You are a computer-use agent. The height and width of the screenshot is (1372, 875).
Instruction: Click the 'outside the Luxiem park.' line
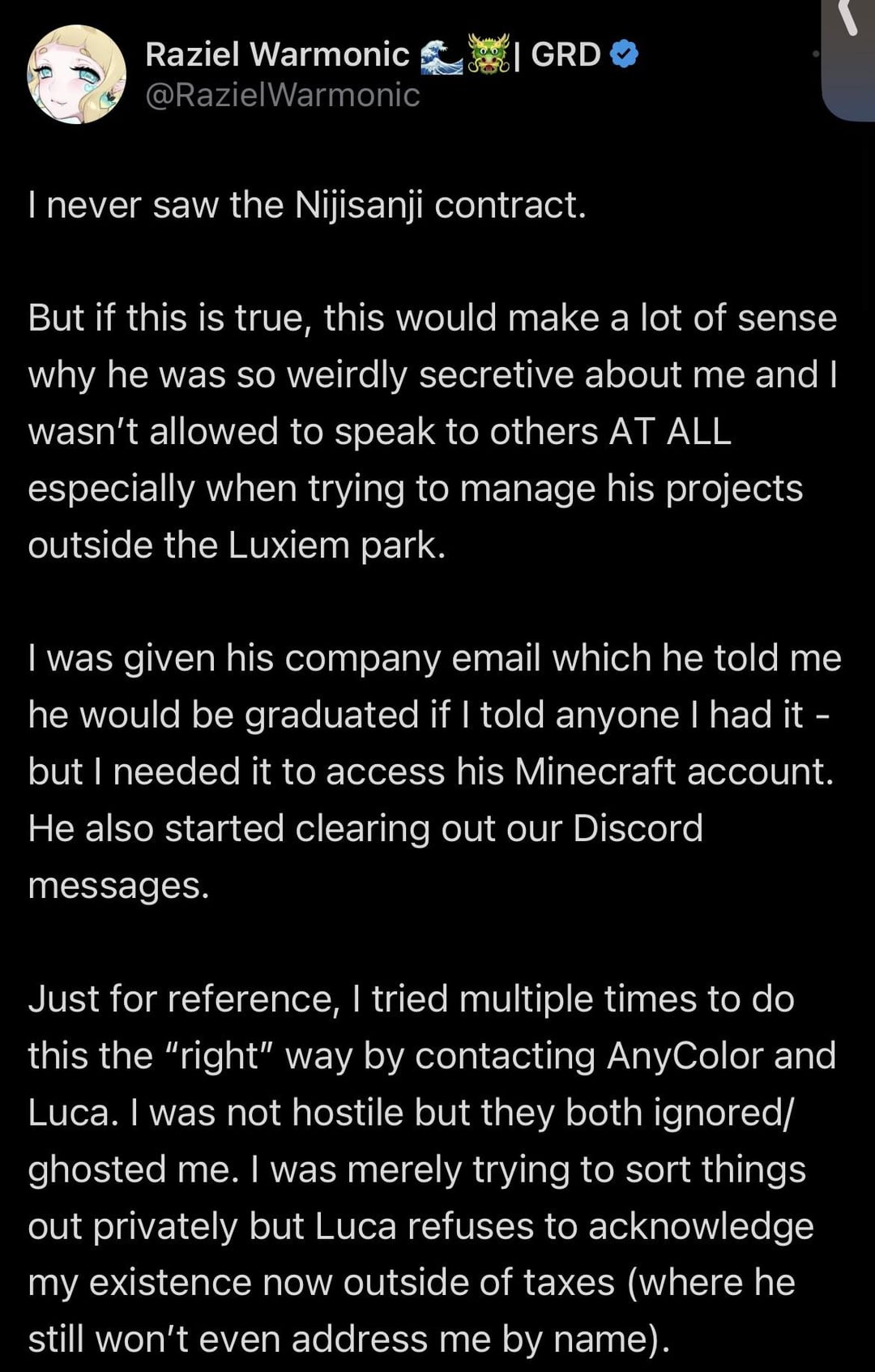tap(237, 545)
